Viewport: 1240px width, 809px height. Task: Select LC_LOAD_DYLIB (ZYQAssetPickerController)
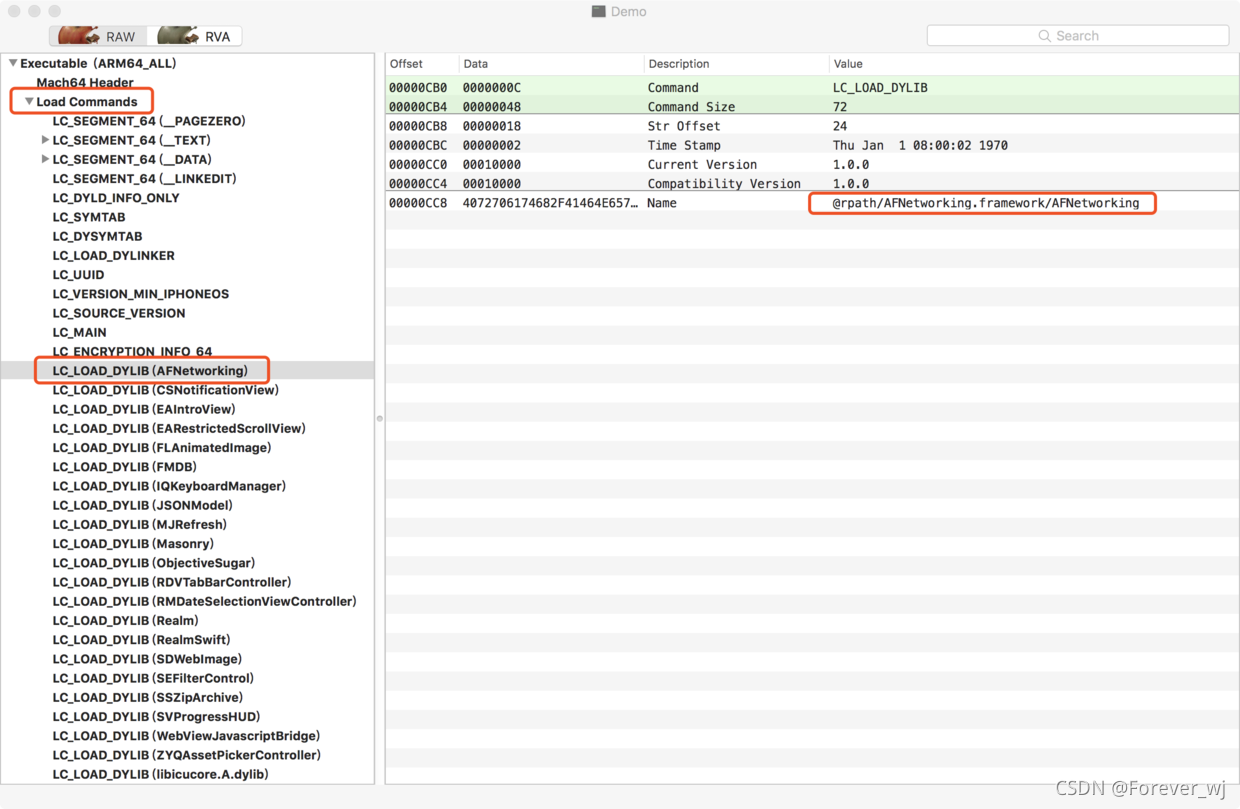(x=186, y=755)
